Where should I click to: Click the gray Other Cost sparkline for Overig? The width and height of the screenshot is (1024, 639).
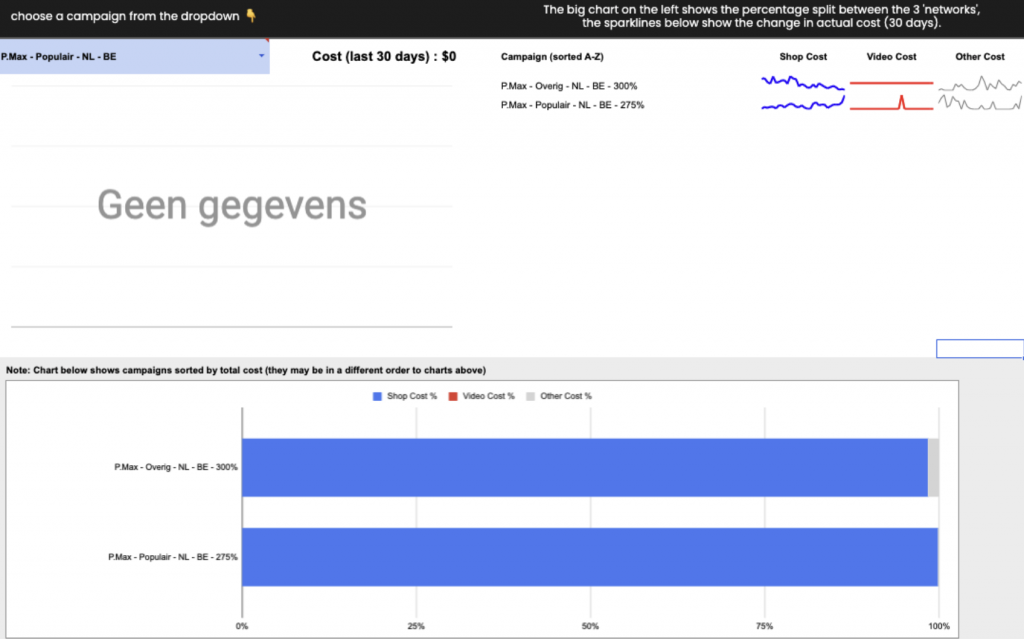click(x=980, y=86)
